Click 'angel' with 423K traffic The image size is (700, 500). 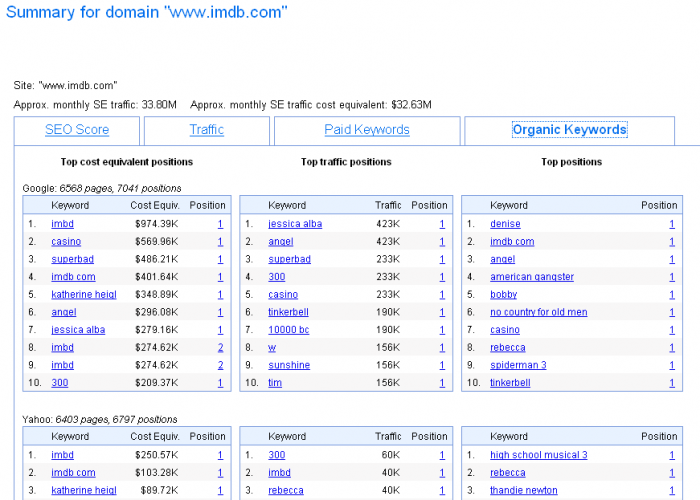click(x=281, y=242)
